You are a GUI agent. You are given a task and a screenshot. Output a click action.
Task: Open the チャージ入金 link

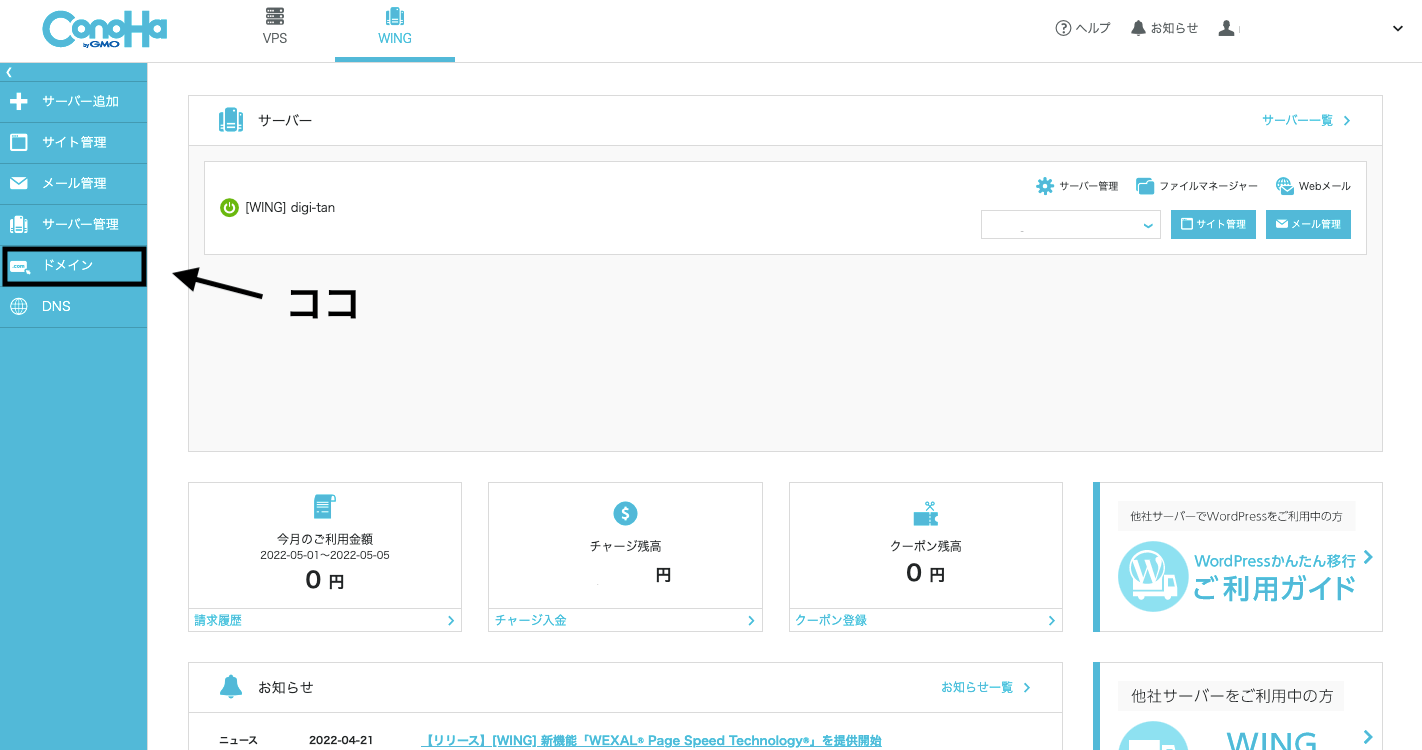pyautogui.click(x=625, y=620)
